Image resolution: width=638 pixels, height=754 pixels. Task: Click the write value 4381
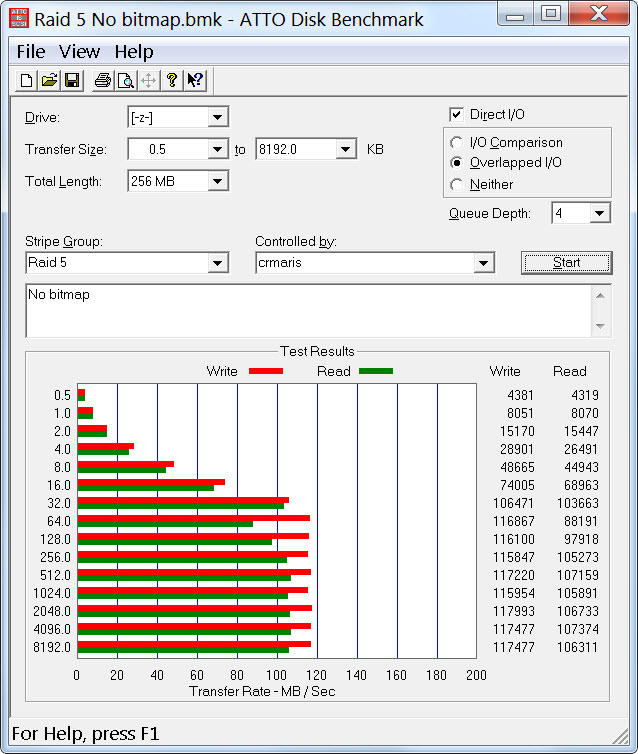[520, 395]
